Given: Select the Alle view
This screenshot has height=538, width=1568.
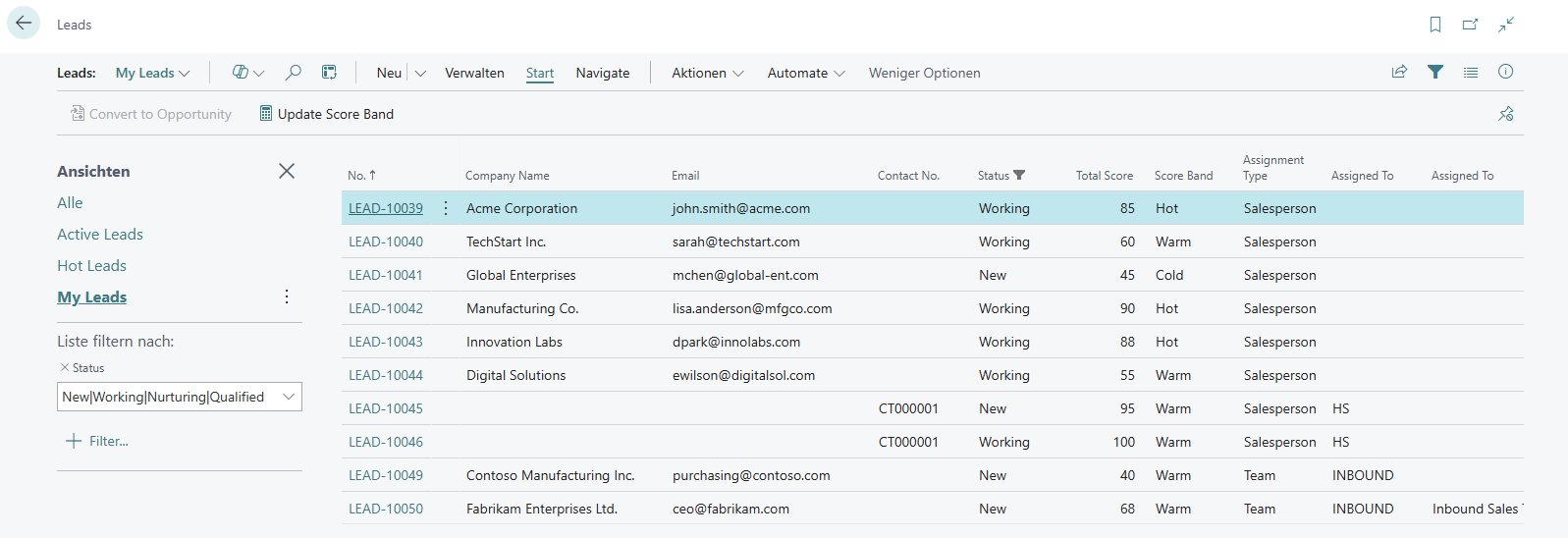Looking at the screenshot, I should [70, 202].
